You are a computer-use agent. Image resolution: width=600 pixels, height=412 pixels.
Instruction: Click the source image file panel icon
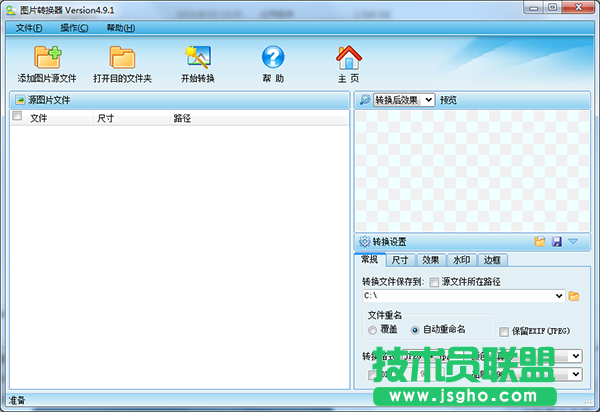20,100
